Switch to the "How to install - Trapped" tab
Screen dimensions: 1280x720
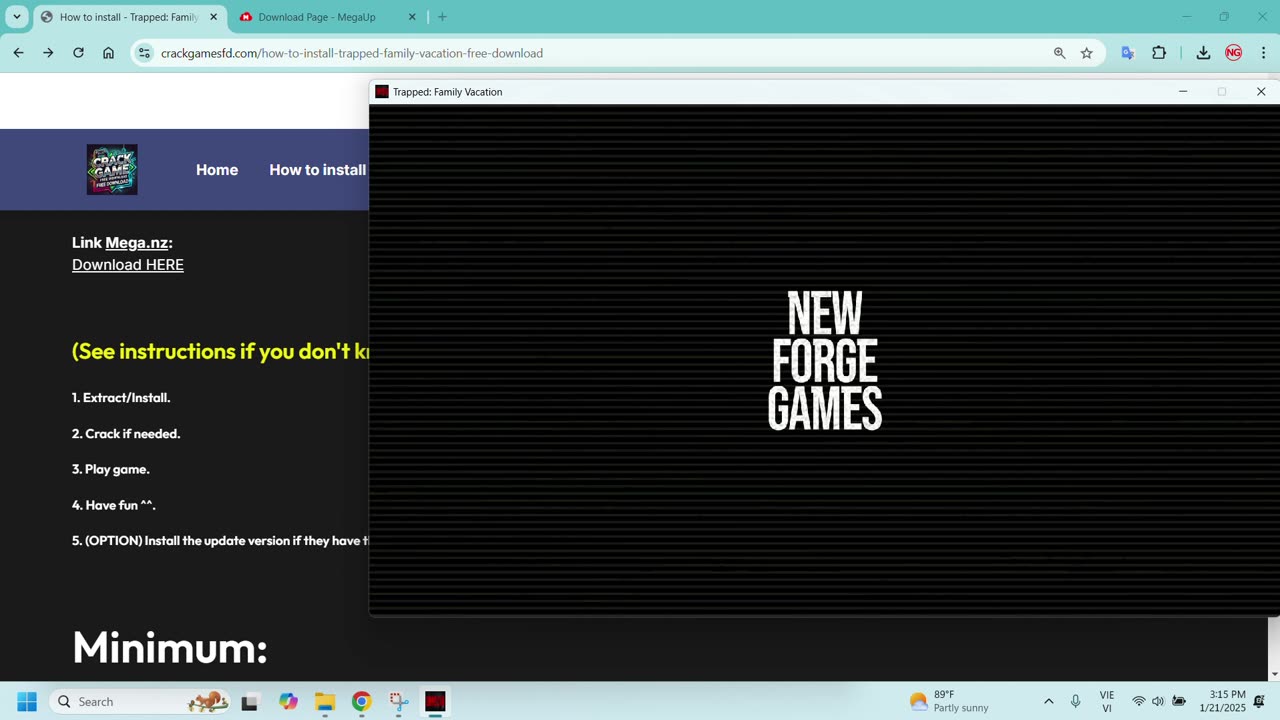click(128, 17)
